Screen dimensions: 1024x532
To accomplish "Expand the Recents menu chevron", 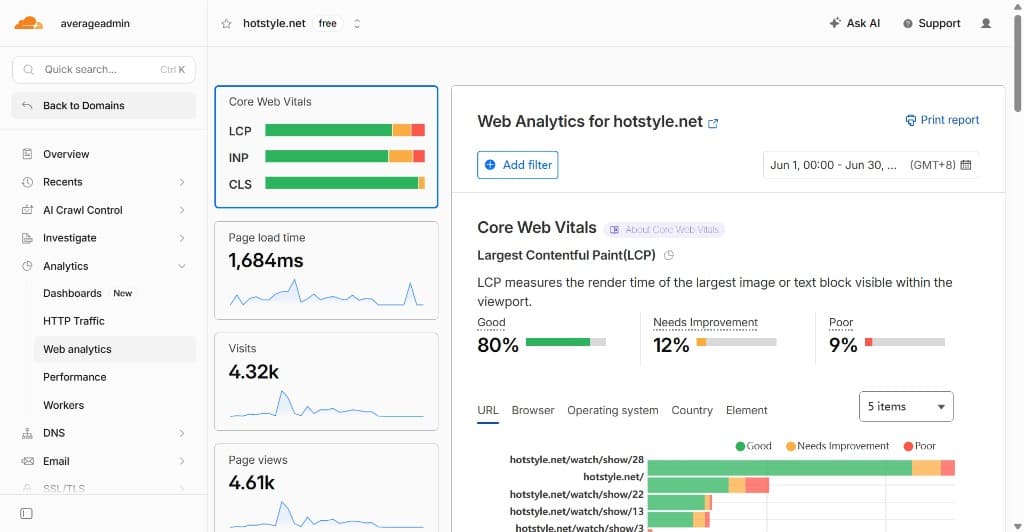I will (182, 182).
